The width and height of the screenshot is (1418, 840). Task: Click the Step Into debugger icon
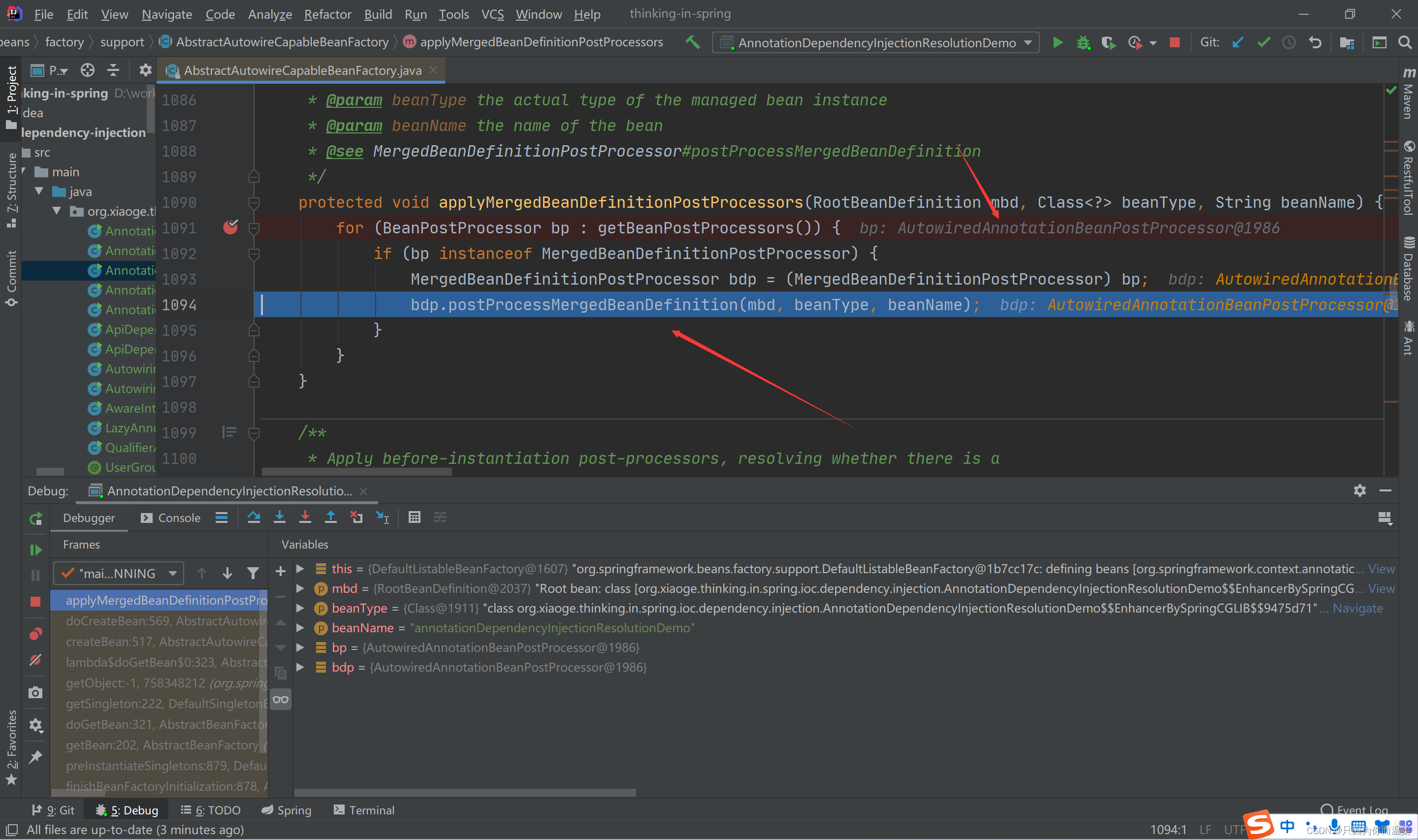coord(280,517)
